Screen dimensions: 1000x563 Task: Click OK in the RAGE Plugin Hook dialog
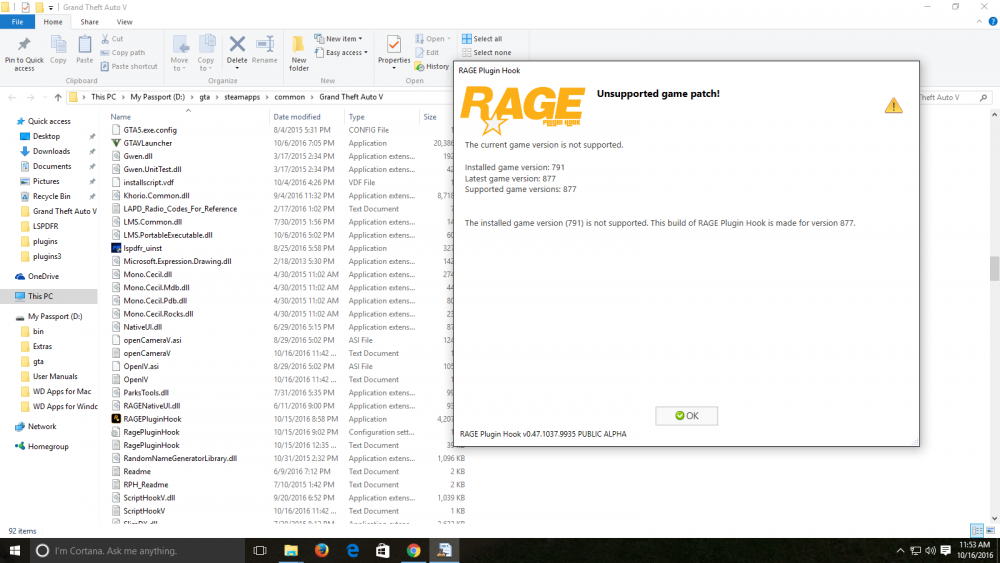(x=686, y=416)
